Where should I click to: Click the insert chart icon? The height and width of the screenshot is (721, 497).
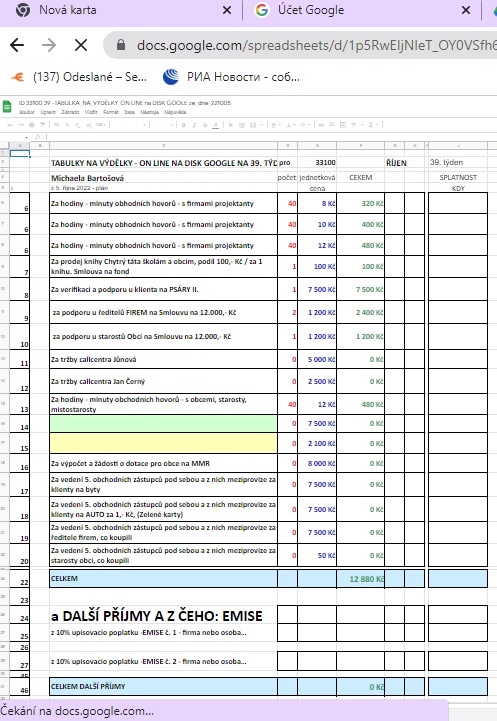(343, 125)
